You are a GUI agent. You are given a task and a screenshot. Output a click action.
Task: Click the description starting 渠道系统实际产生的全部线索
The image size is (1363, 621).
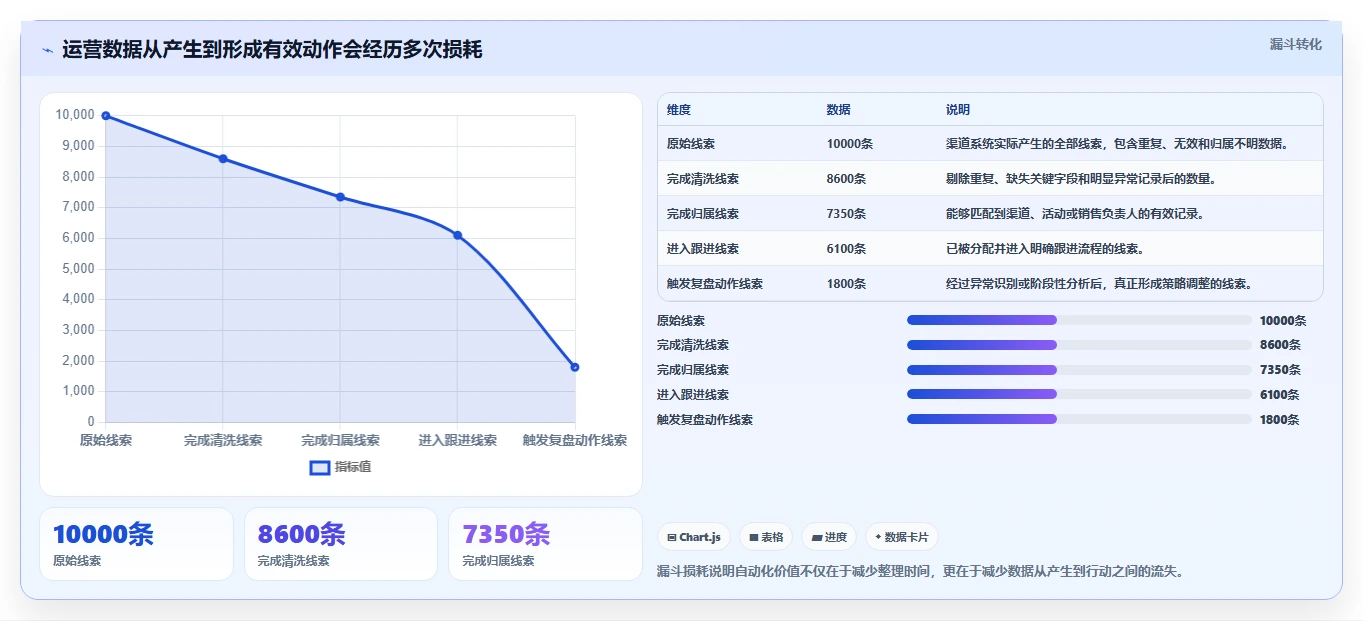1117,144
